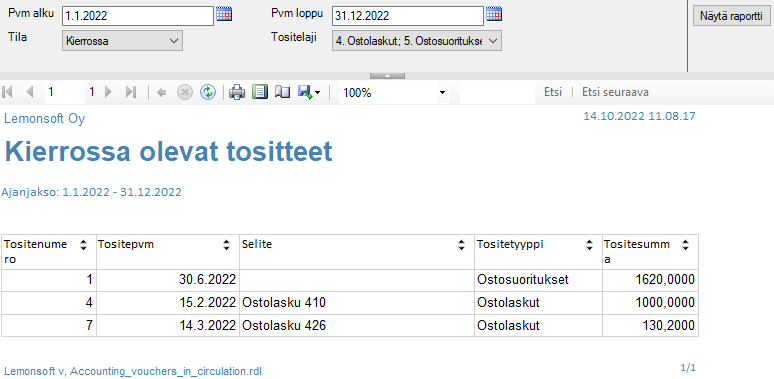Open the Tila dropdown showing Kierrossa
This screenshot has width=774, height=379.
[122, 41]
